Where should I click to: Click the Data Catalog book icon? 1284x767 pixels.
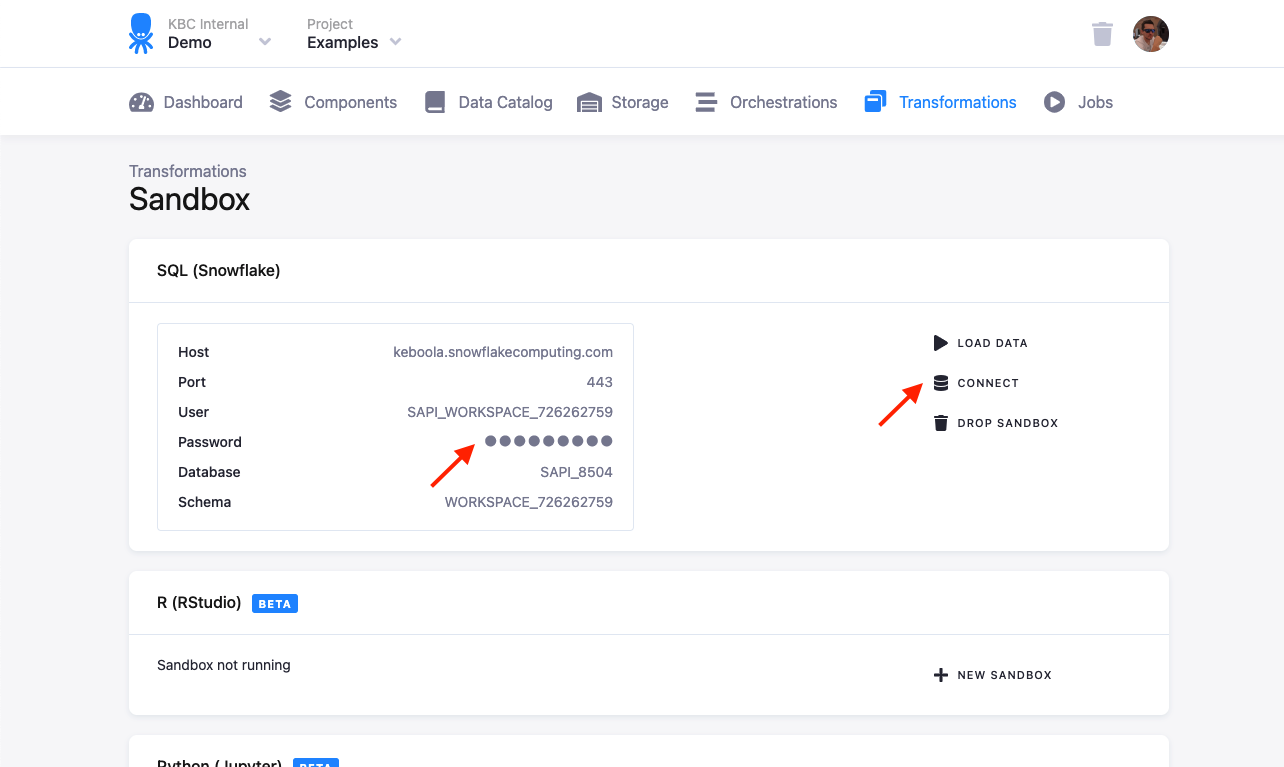[x=435, y=102]
